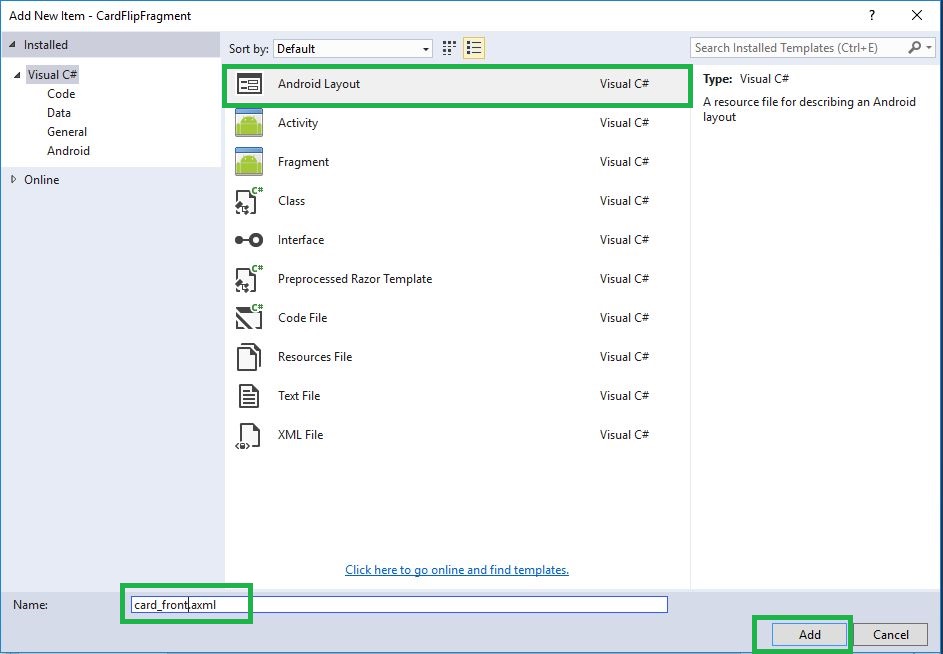
Task: Pick the Fragment template icon
Action: (249, 162)
